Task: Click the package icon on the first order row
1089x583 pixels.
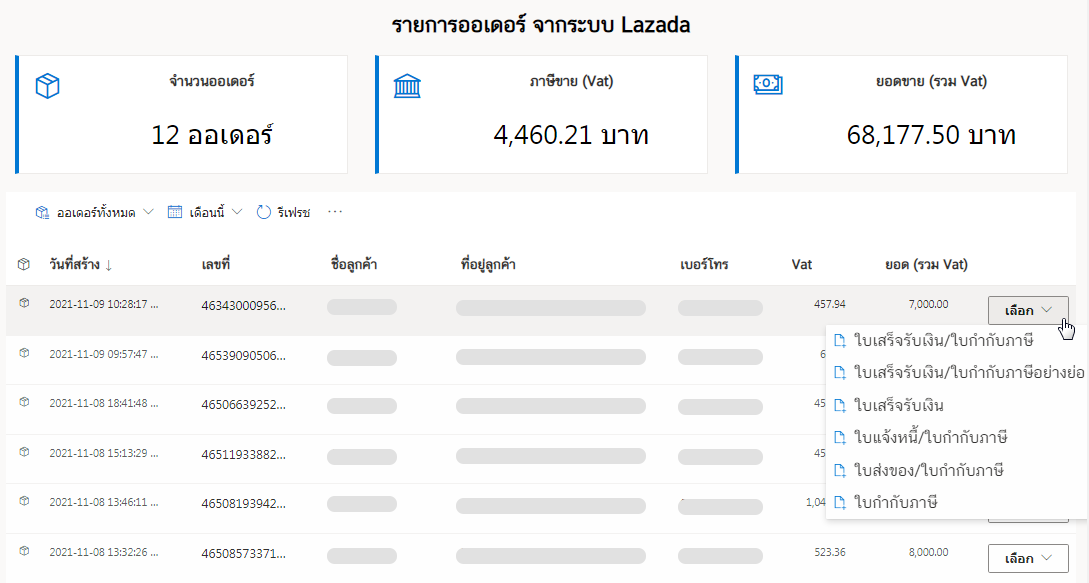Action: tap(23, 305)
